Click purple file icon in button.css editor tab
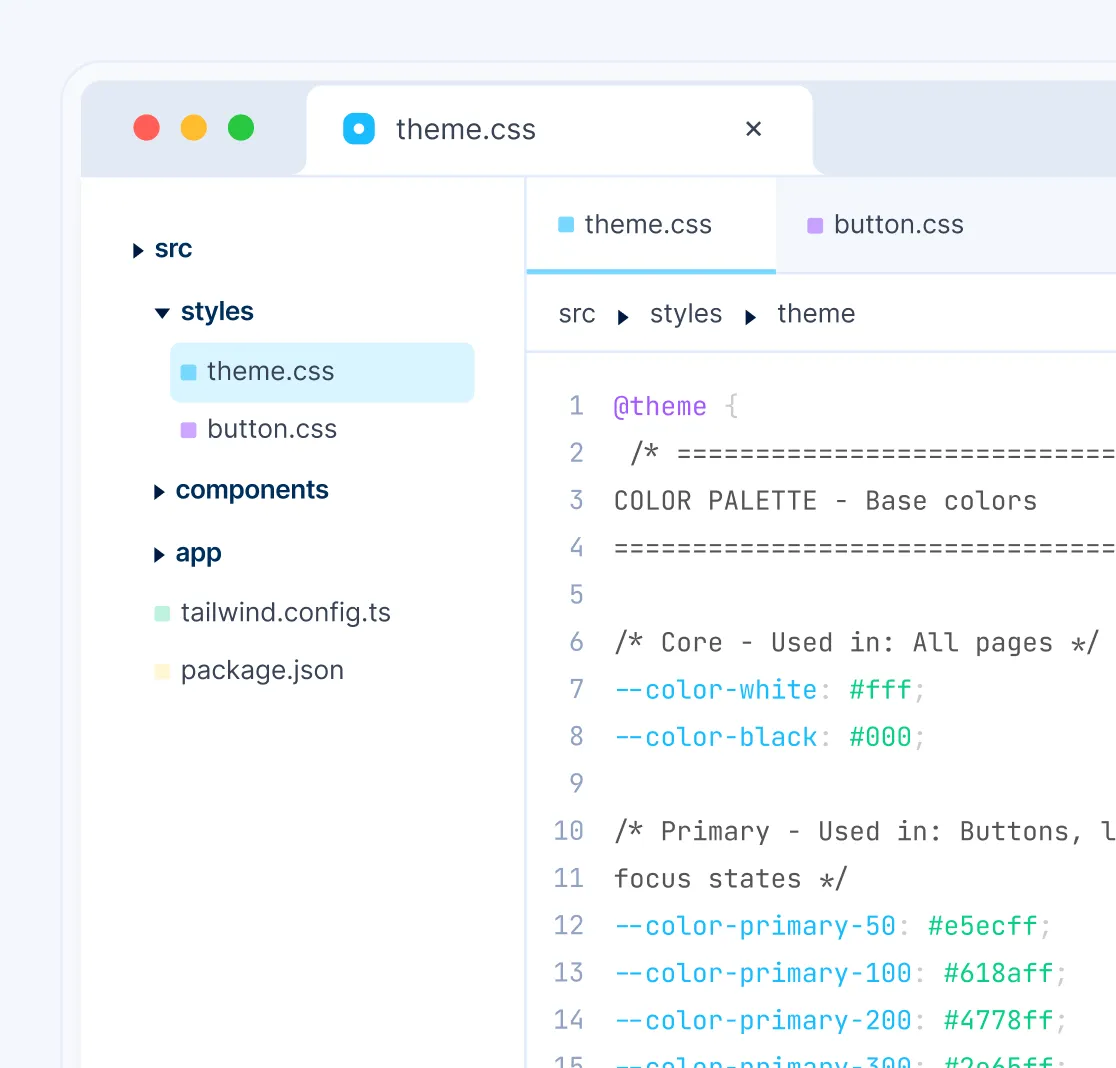This screenshot has width=1116, height=1068. click(x=815, y=226)
